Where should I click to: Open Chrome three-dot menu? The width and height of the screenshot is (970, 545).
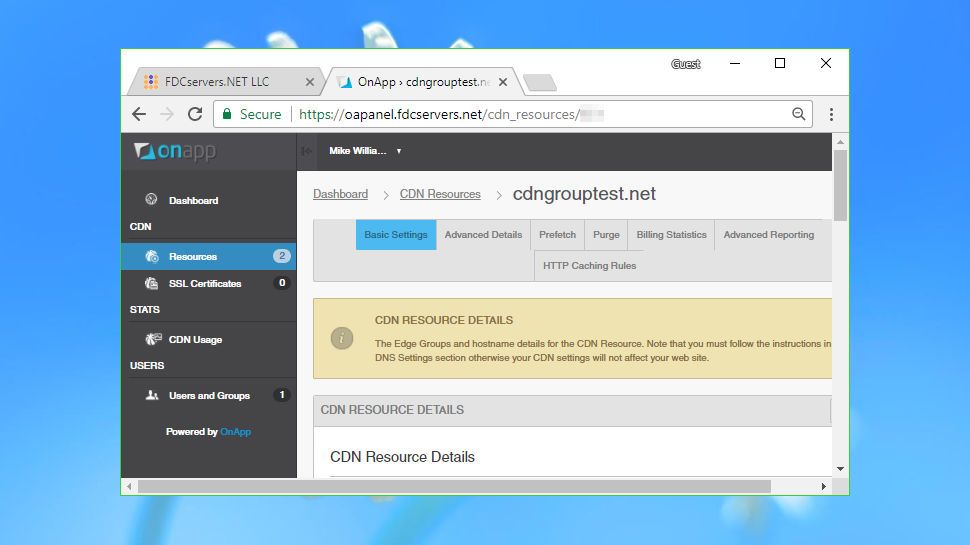[x=831, y=114]
